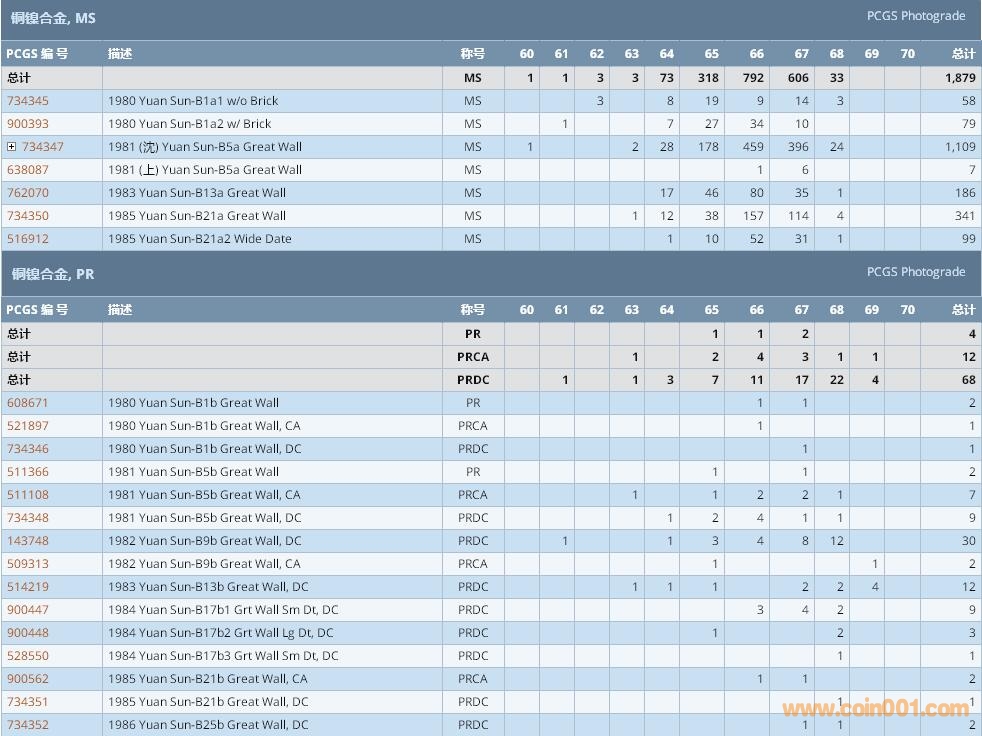Image resolution: width=982 pixels, height=736 pixels.
Task: Open PCGS Photograde in the MS section
Action: click(915, 16)
